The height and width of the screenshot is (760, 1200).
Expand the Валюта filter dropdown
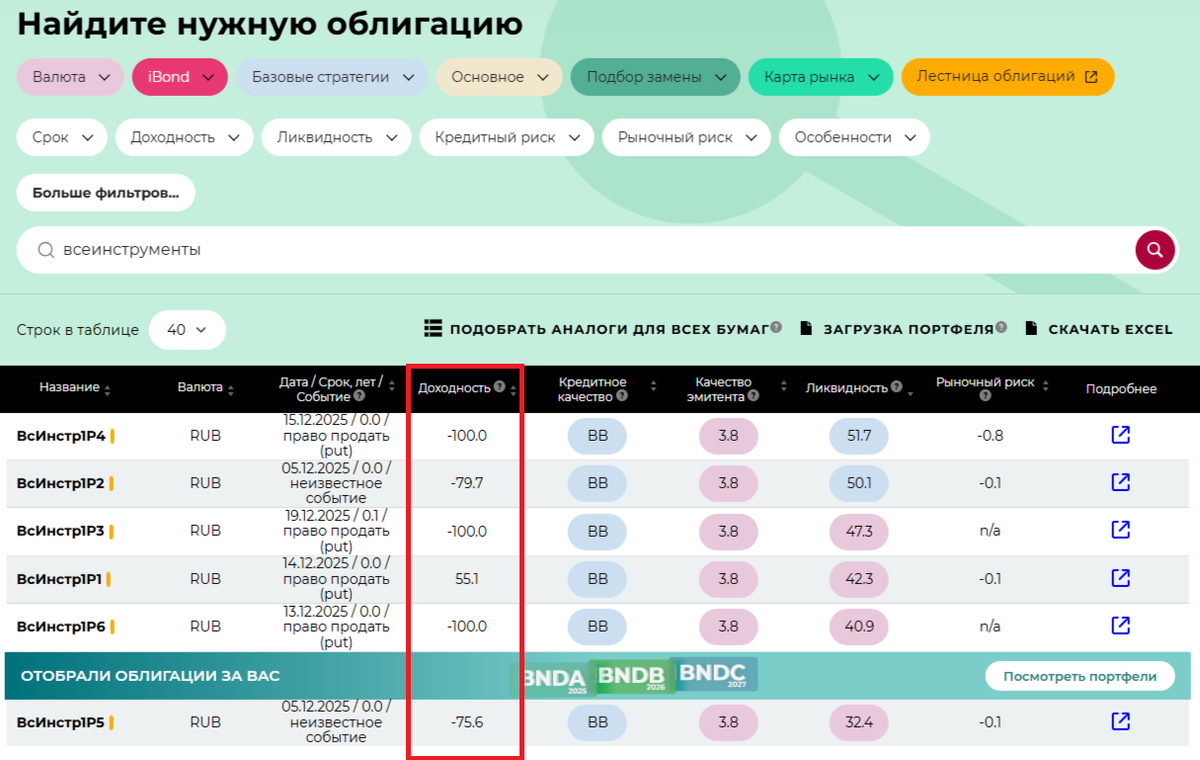70,77
